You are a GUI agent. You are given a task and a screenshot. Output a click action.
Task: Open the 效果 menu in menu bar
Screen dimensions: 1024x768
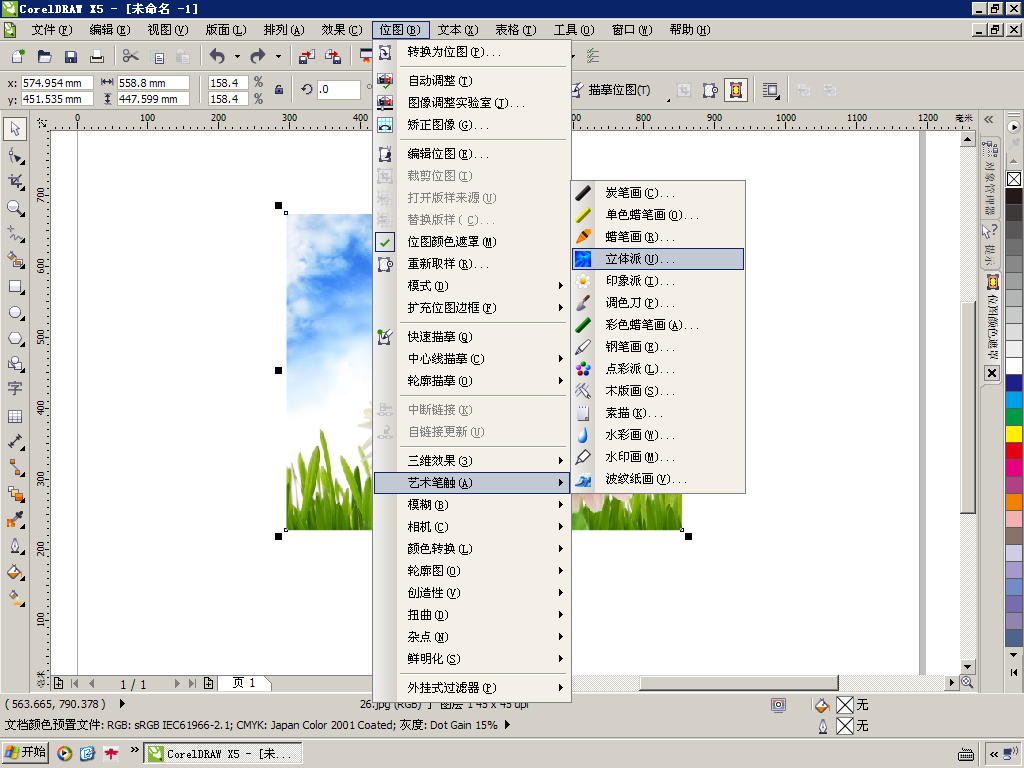pyautogui.click(x=342, y=30)
